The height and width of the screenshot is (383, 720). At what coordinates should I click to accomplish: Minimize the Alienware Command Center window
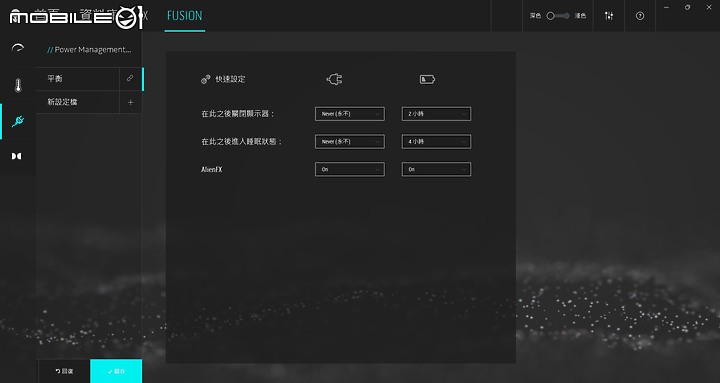[666, 7]
